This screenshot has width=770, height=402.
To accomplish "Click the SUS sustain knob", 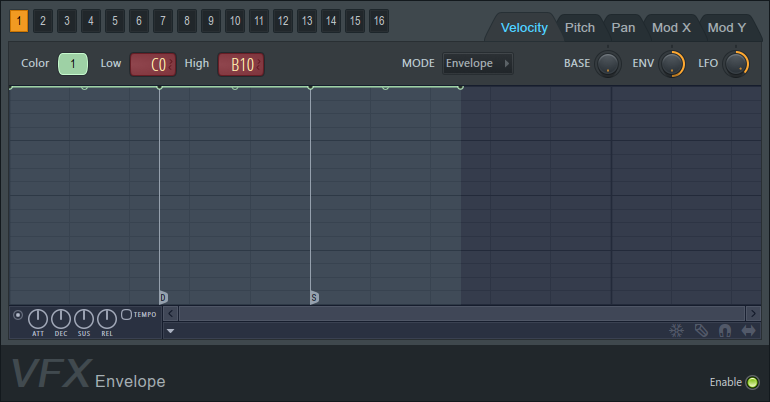I will pyautogui.click(x=84, y=319).
